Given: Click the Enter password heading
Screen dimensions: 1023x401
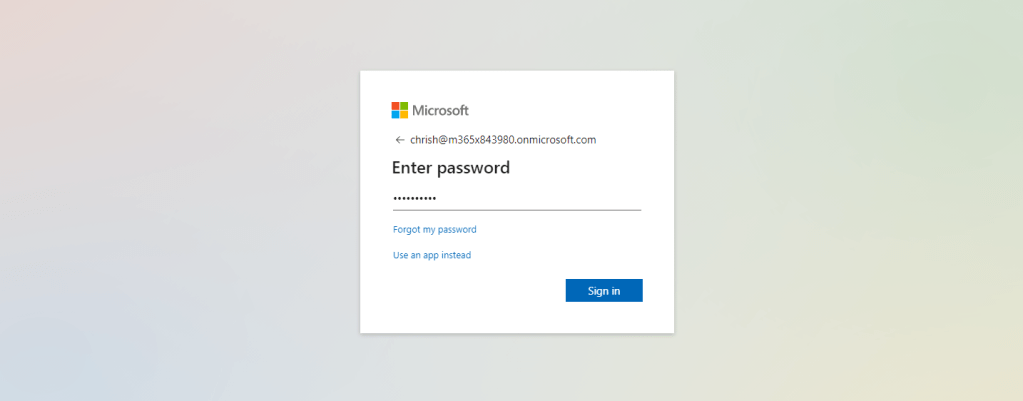Looking at the screenshot, I should click(x=451, y=168).
